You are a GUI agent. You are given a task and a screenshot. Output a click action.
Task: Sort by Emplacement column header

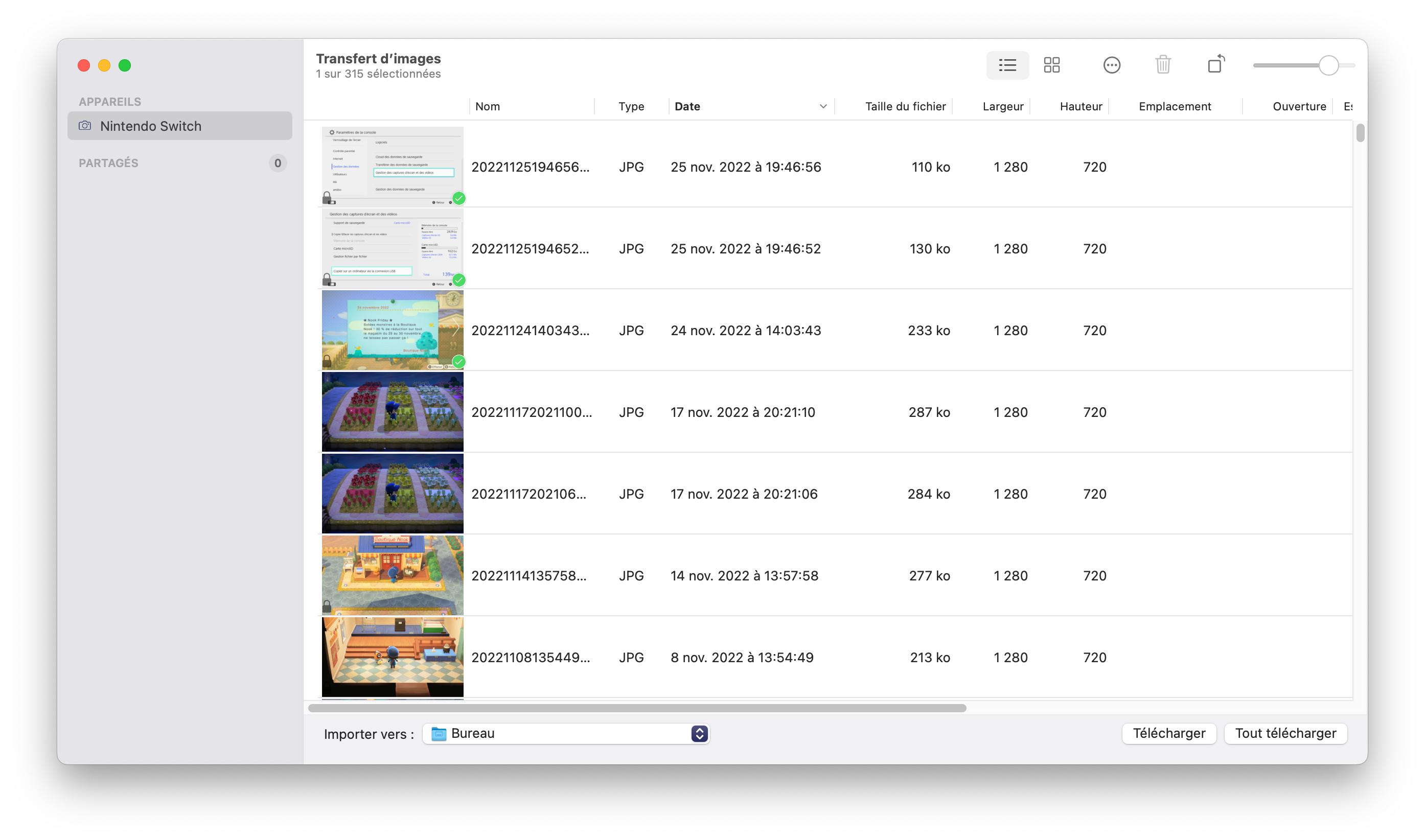click(1175, 106)
